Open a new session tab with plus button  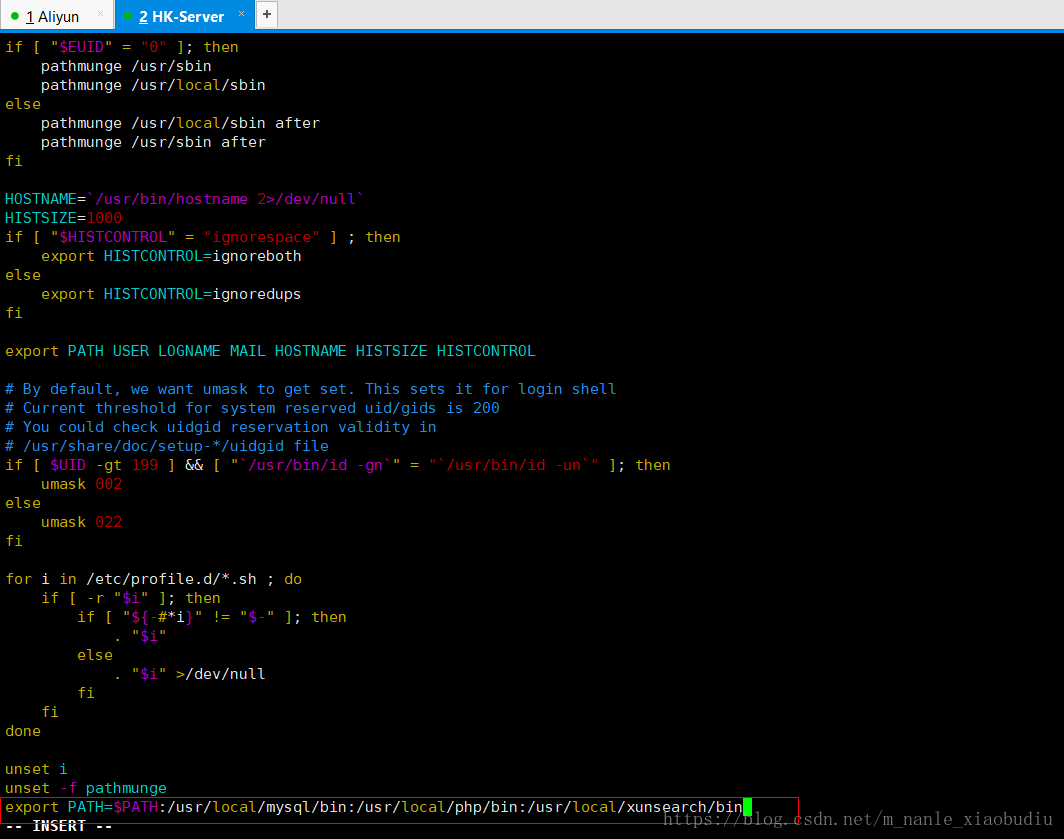[x=267, y=14]
